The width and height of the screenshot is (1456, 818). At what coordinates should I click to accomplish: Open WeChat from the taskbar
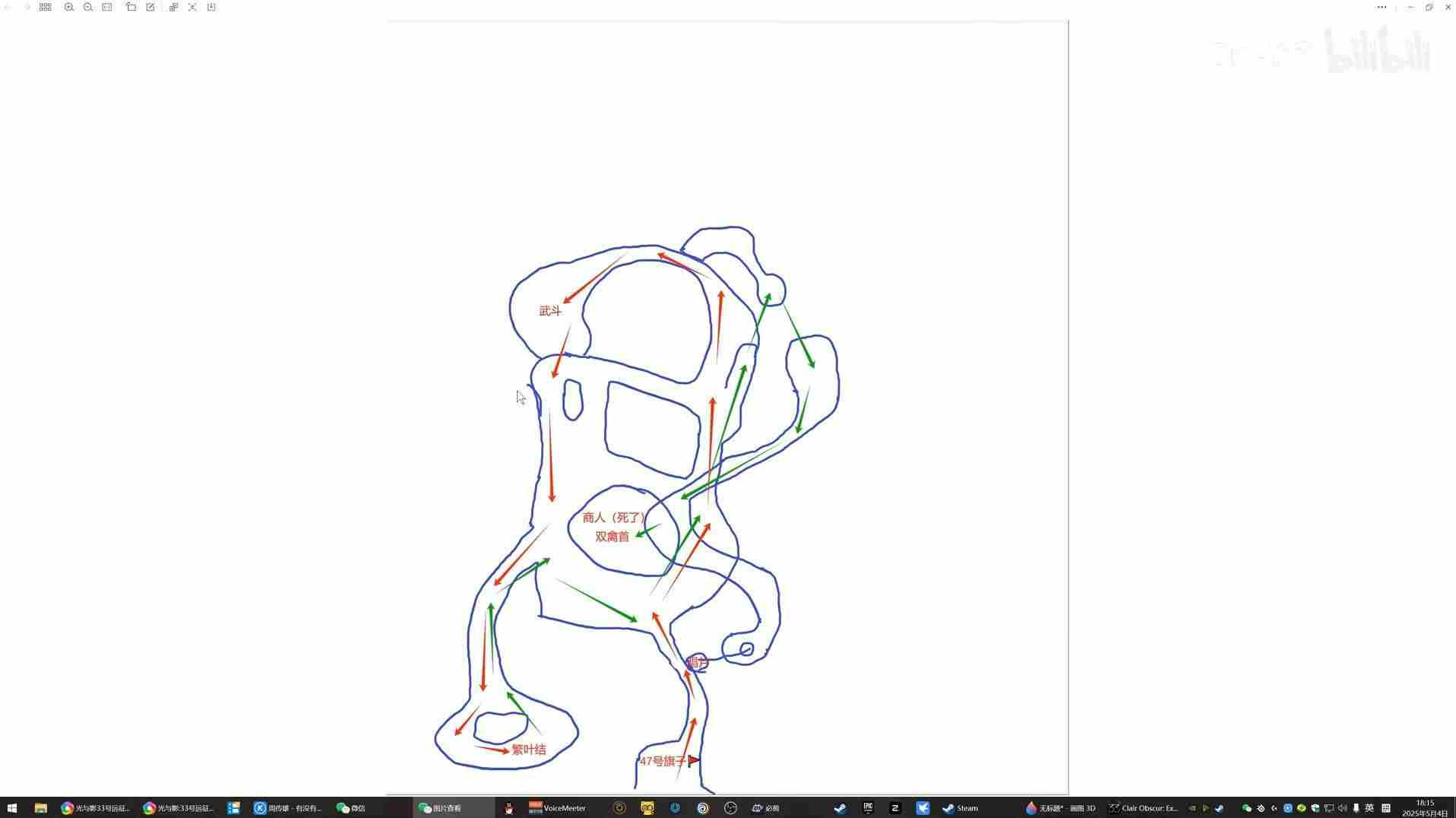point(351,808)
